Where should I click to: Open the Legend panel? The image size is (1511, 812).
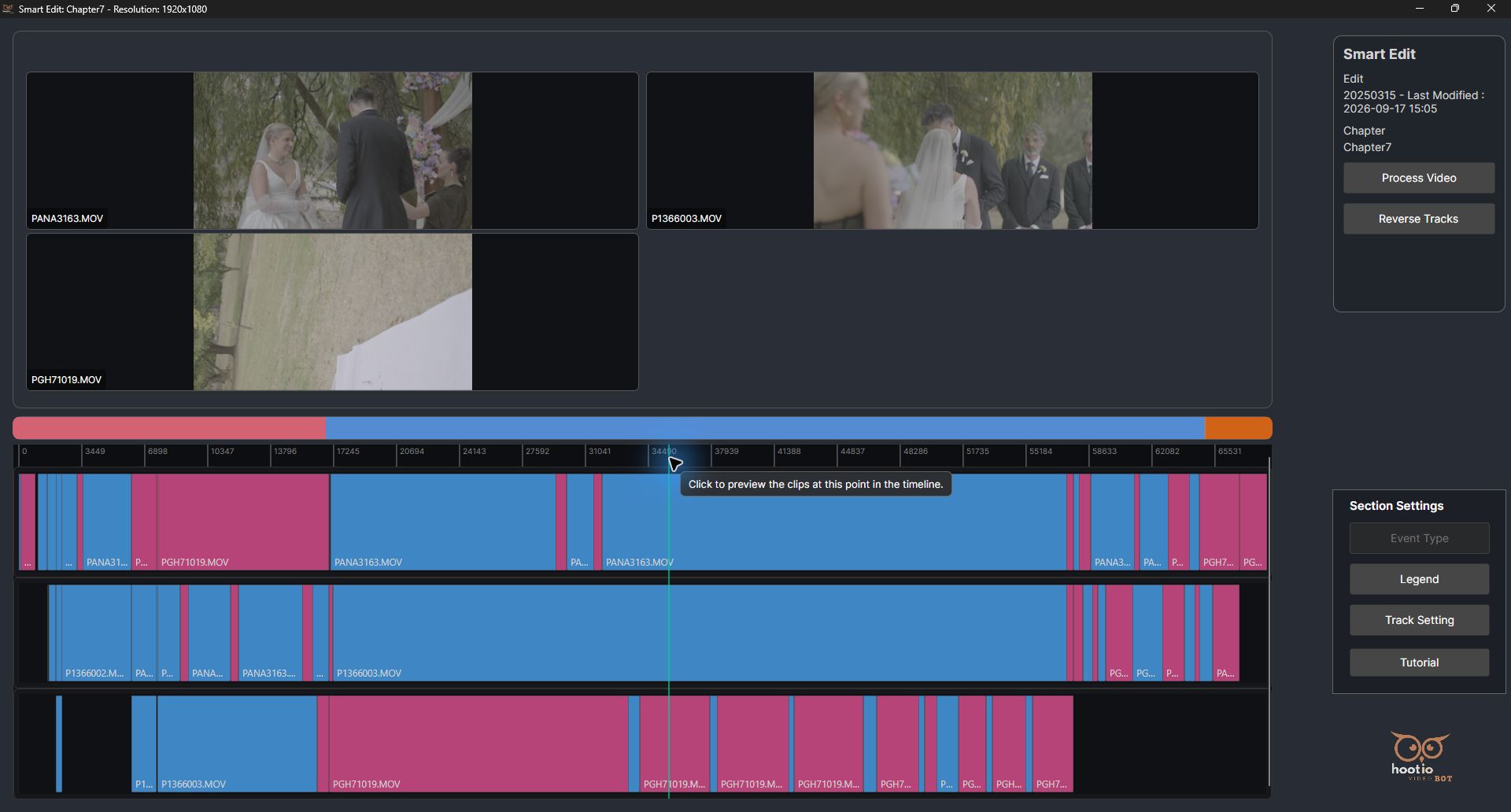tap(1419, 579)
